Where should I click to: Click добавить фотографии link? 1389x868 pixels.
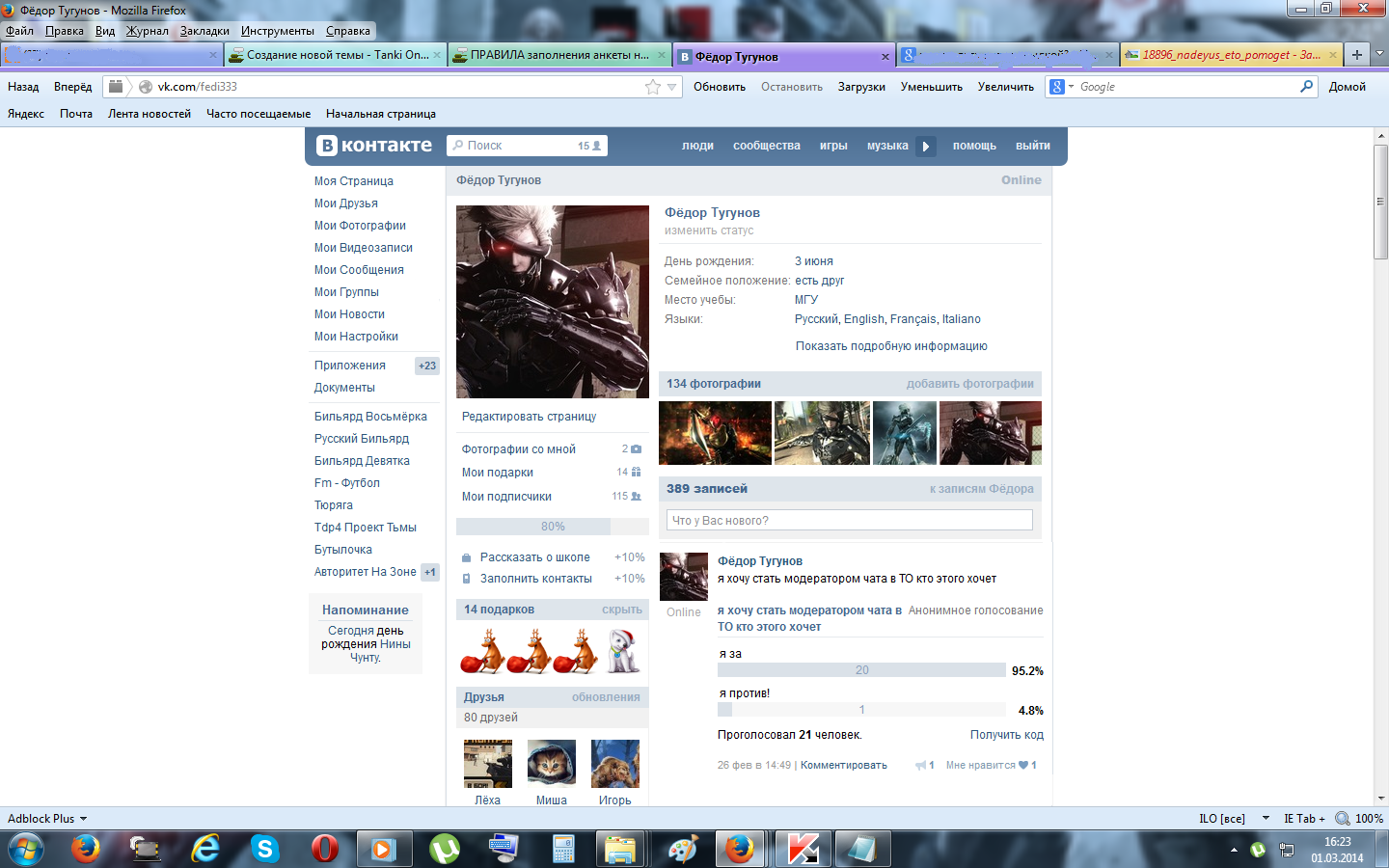point(969,384)
